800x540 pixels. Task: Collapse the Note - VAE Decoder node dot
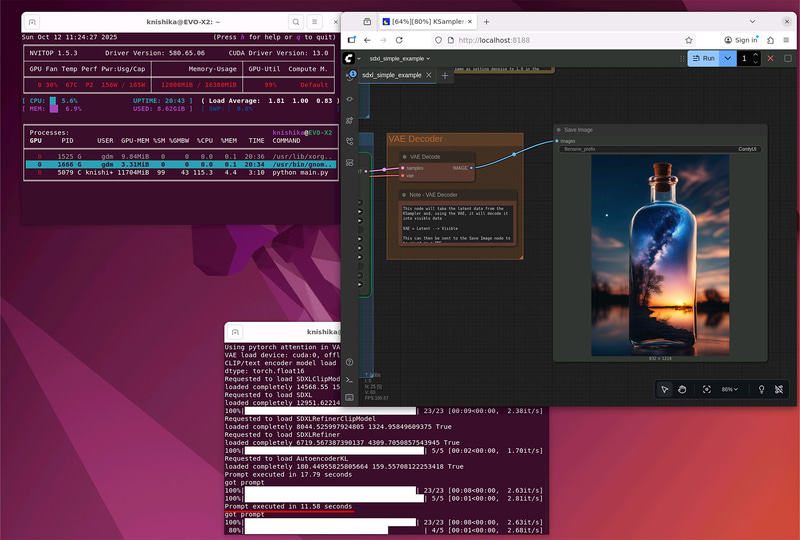coord(404,194)
